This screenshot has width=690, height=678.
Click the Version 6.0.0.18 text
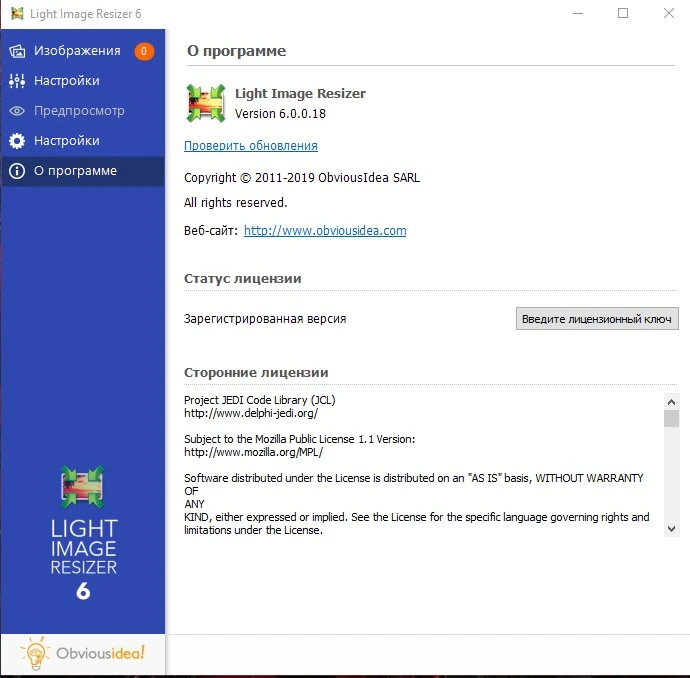point(280,114)
